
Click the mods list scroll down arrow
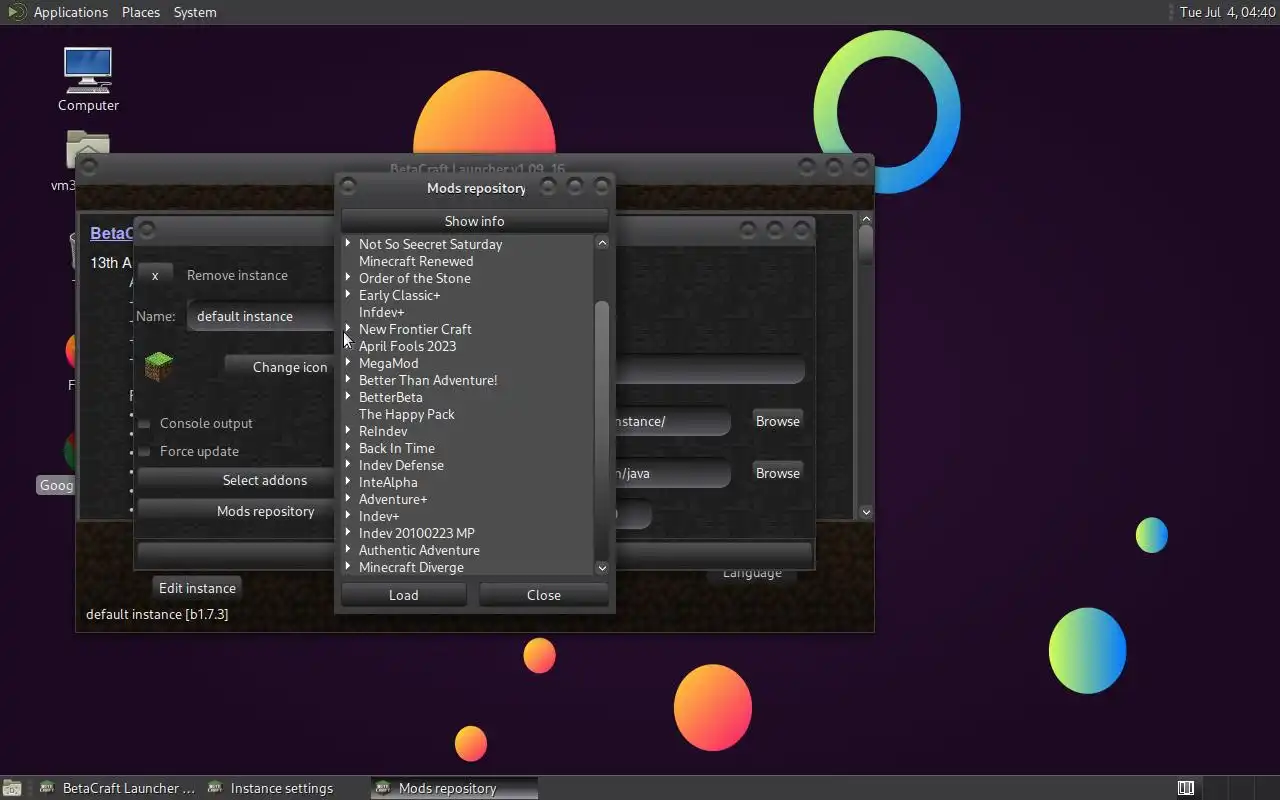point(602,568)
